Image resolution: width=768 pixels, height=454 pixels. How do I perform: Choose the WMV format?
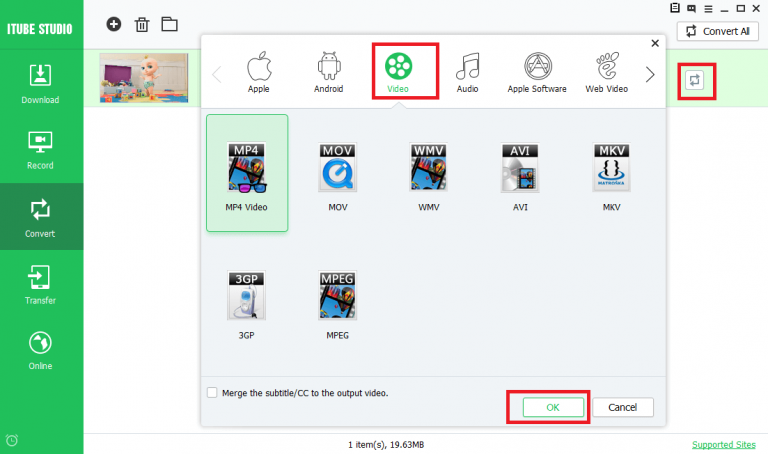(429, 177)
